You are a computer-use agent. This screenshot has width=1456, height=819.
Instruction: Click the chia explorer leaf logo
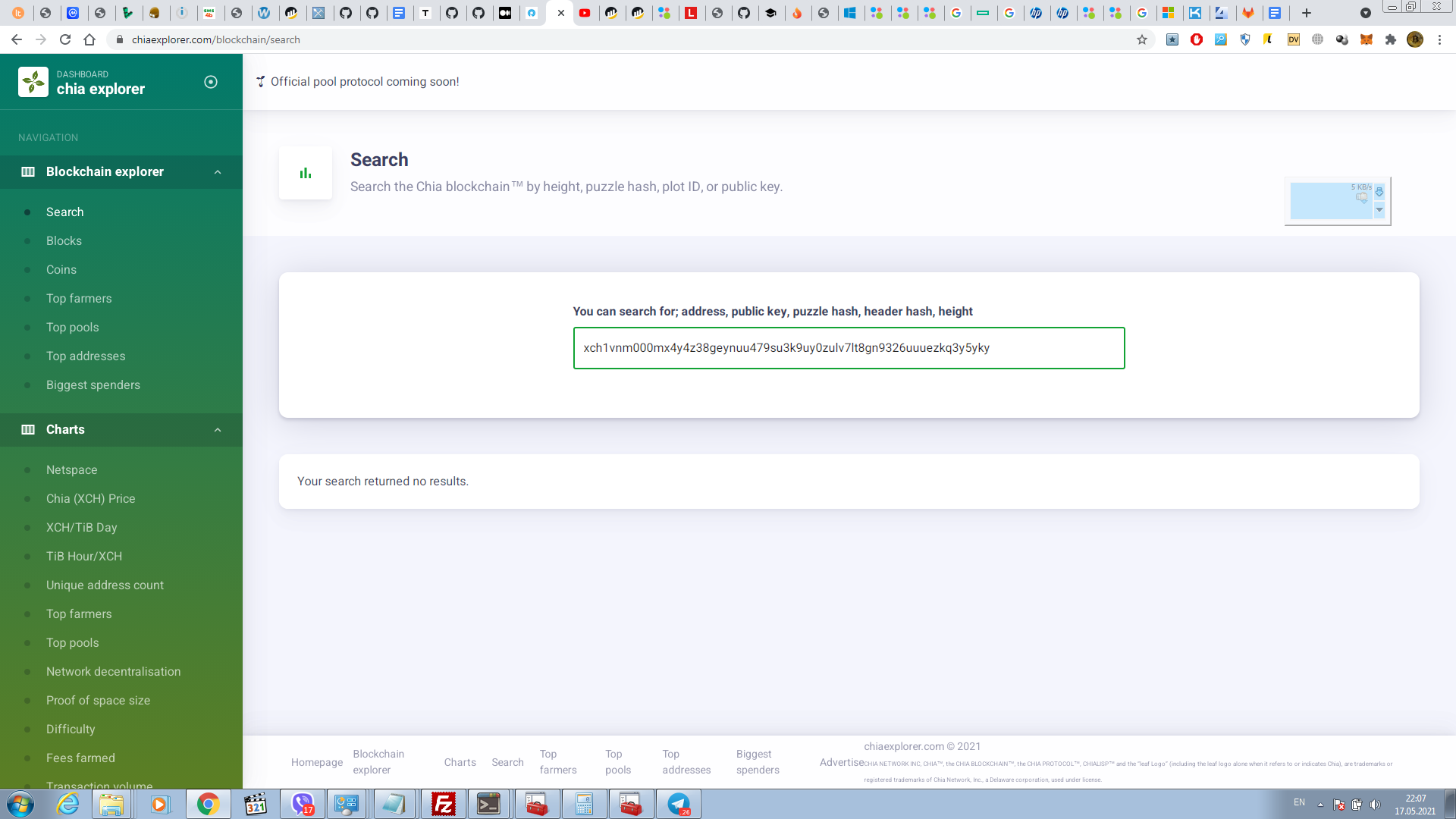[33, 82]
